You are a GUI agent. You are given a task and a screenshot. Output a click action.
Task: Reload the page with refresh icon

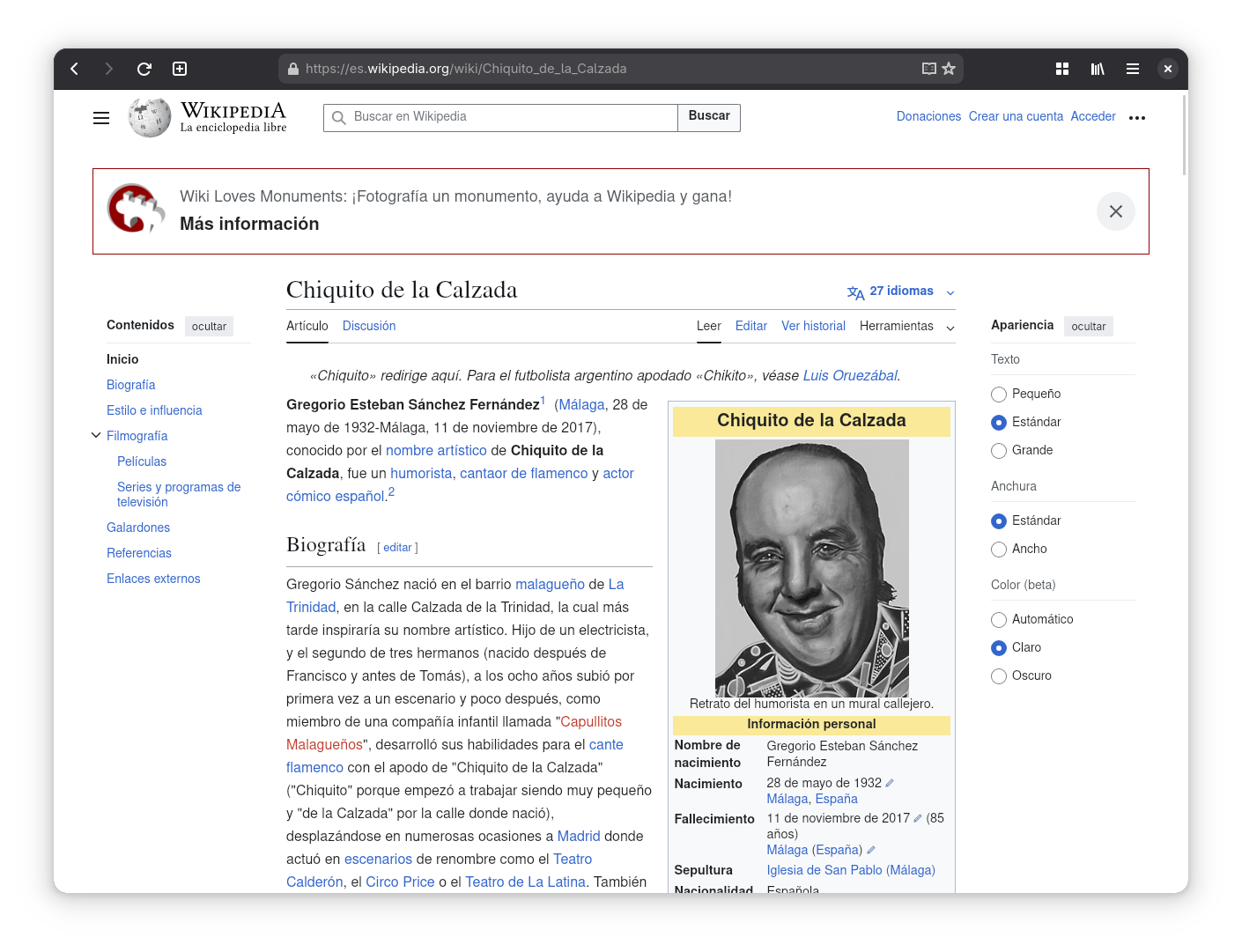coord(144,69)
